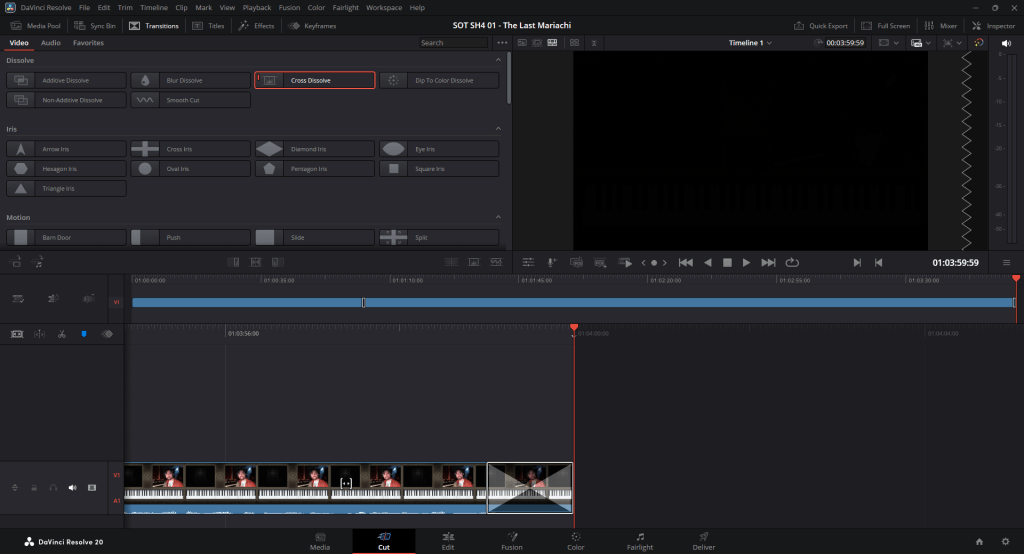Switch to the Audio transitions tab
The height and width of the screenshot is (554, 1024).
click(50, 43)
